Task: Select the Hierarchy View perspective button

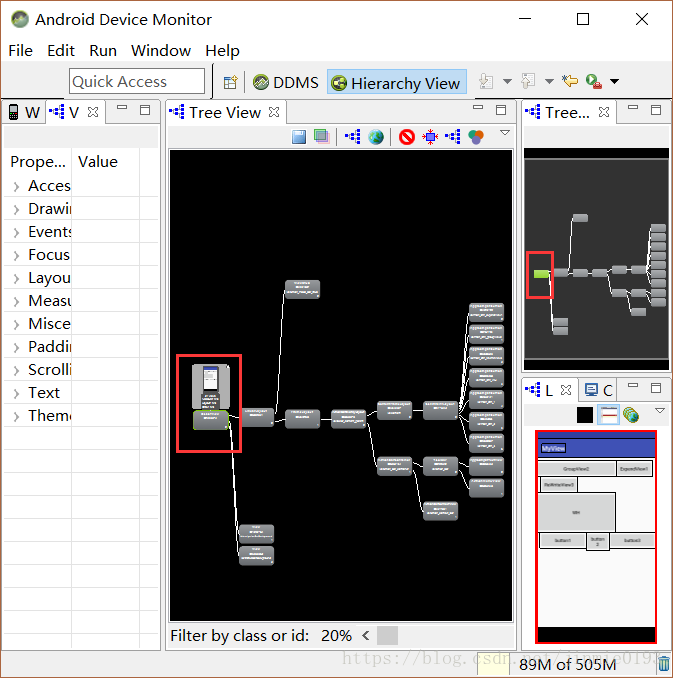Action: [397, 82]
